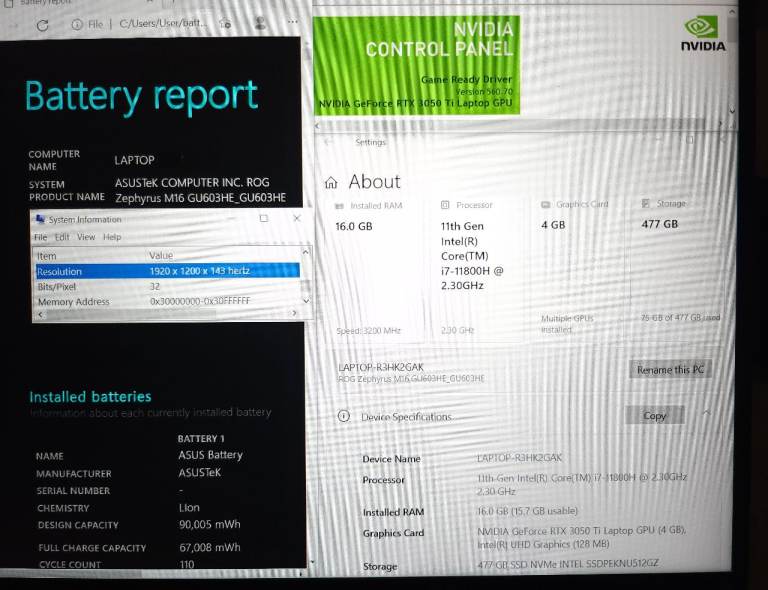Maximize the Settings window
The width and height of the screenshot is (768, 590).
coord(690,140)
